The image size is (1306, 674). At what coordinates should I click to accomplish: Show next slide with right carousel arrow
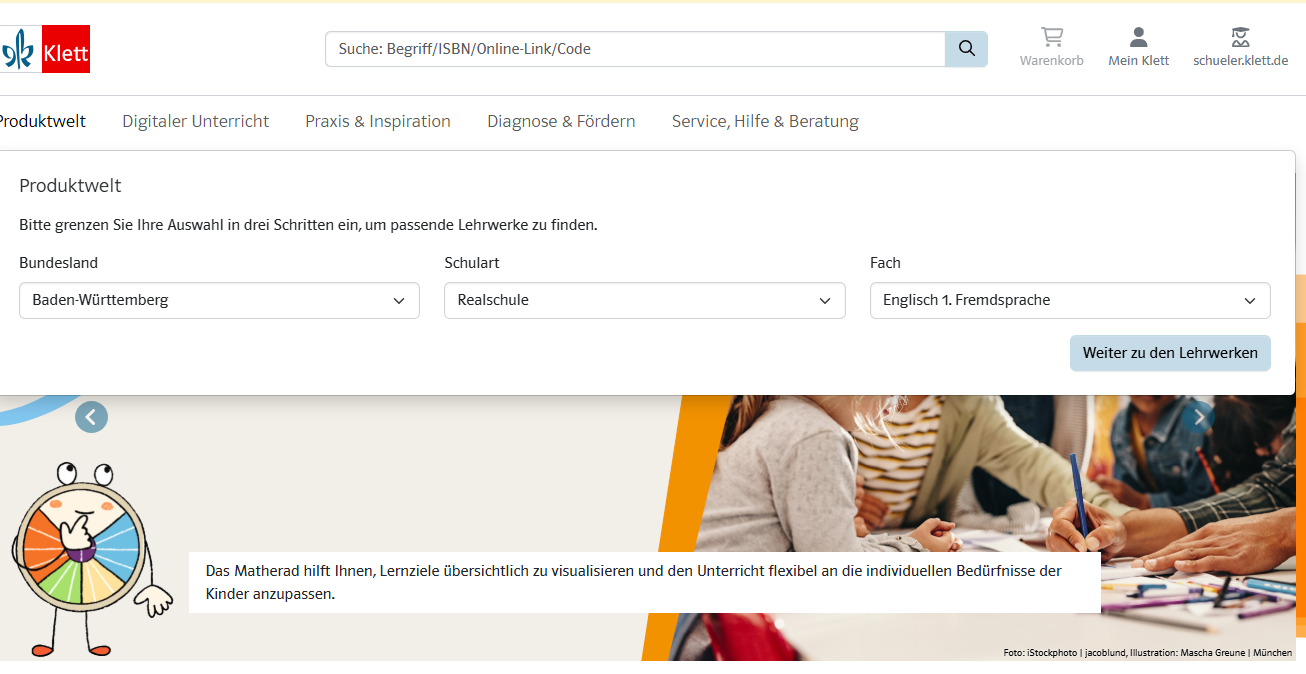tap(1198, 417)
